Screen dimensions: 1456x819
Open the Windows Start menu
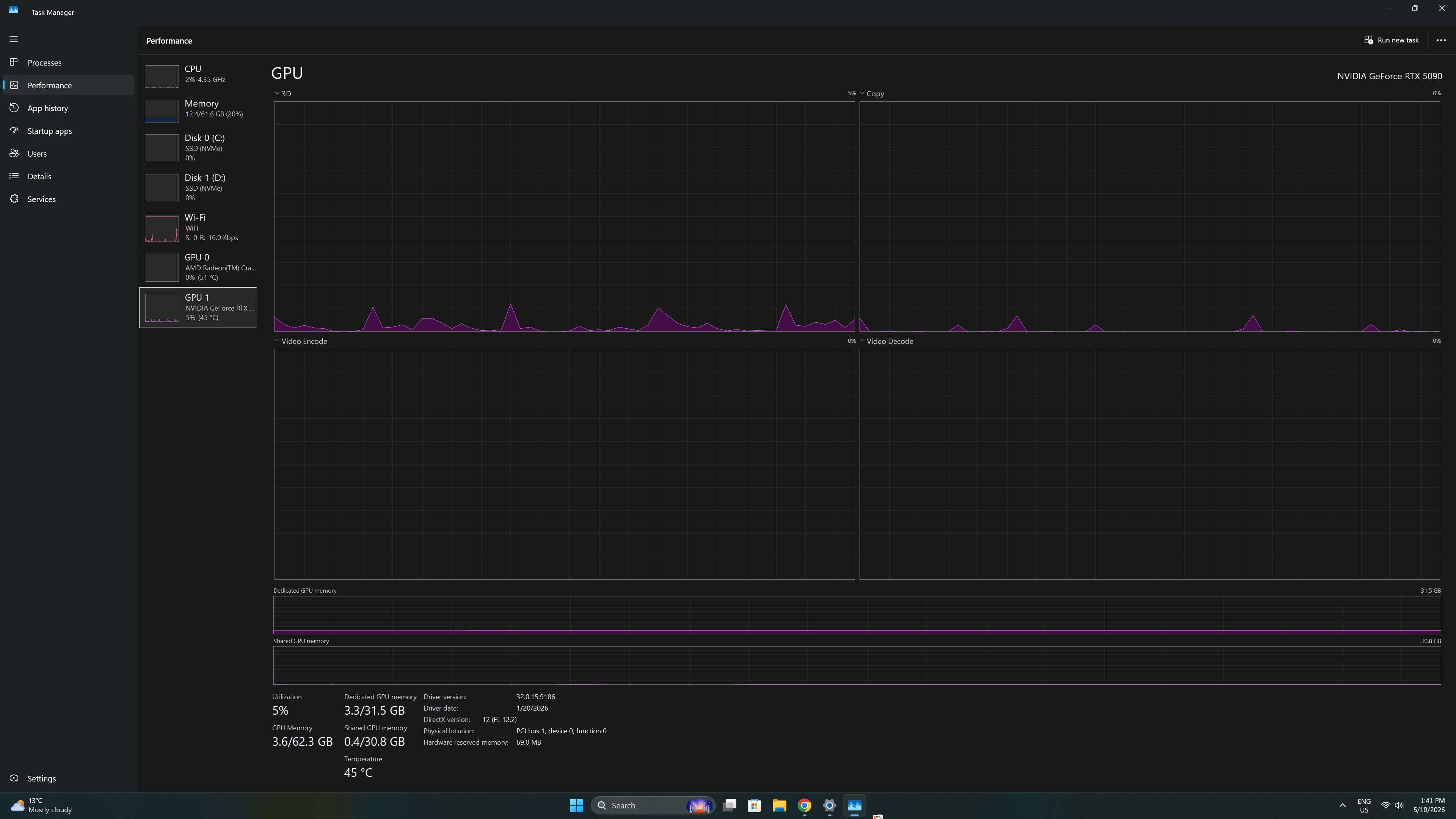tap(576, 805)
